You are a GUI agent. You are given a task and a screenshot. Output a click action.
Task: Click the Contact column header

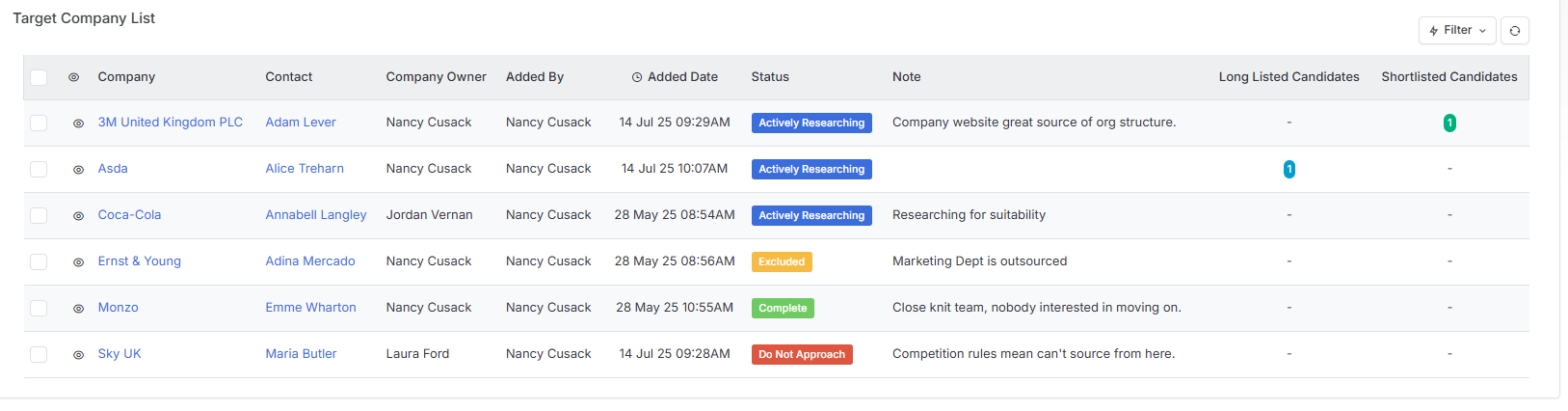point(289,77)
